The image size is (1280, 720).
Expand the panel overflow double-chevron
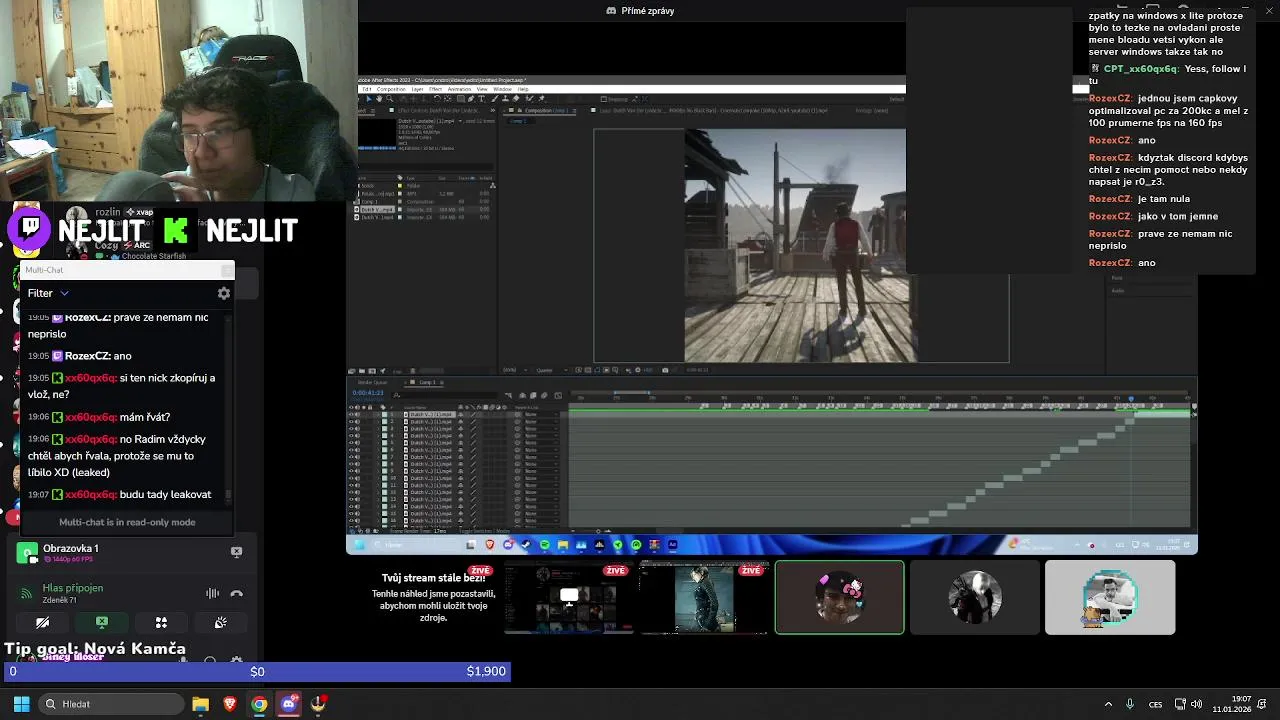[493, 110]
